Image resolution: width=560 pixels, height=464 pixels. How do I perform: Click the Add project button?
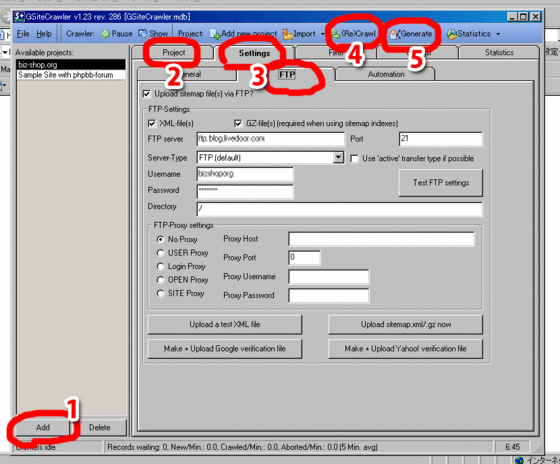point(42,427)
